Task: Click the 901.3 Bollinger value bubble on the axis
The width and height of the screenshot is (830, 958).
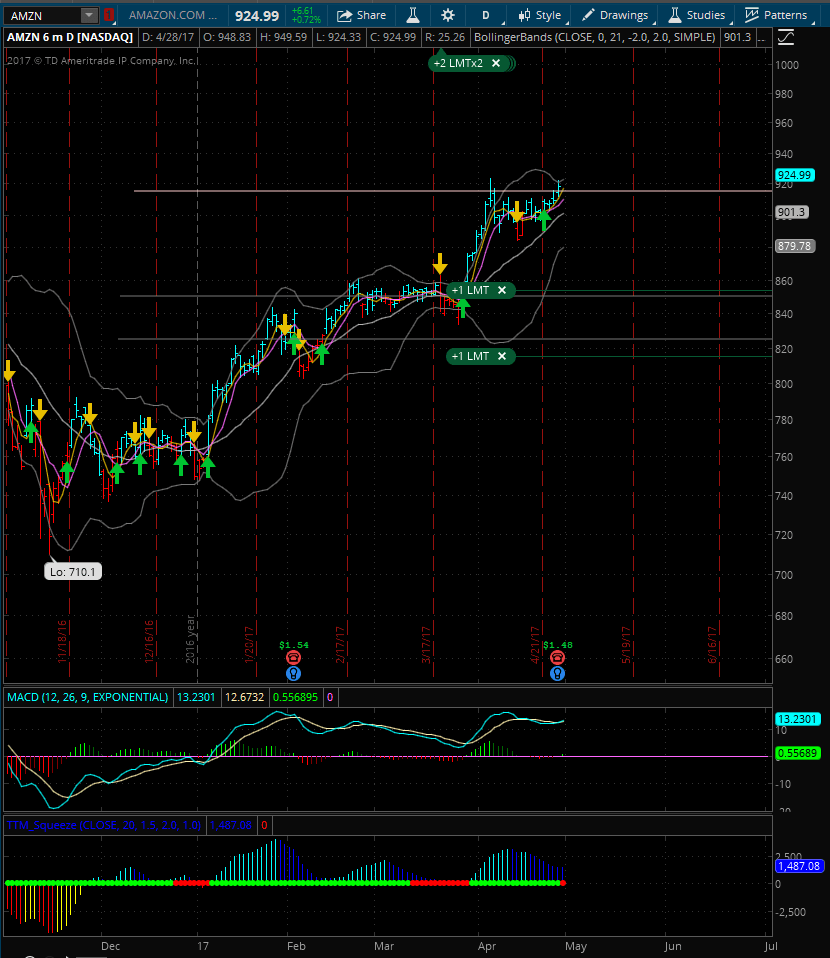Action: 791,212
